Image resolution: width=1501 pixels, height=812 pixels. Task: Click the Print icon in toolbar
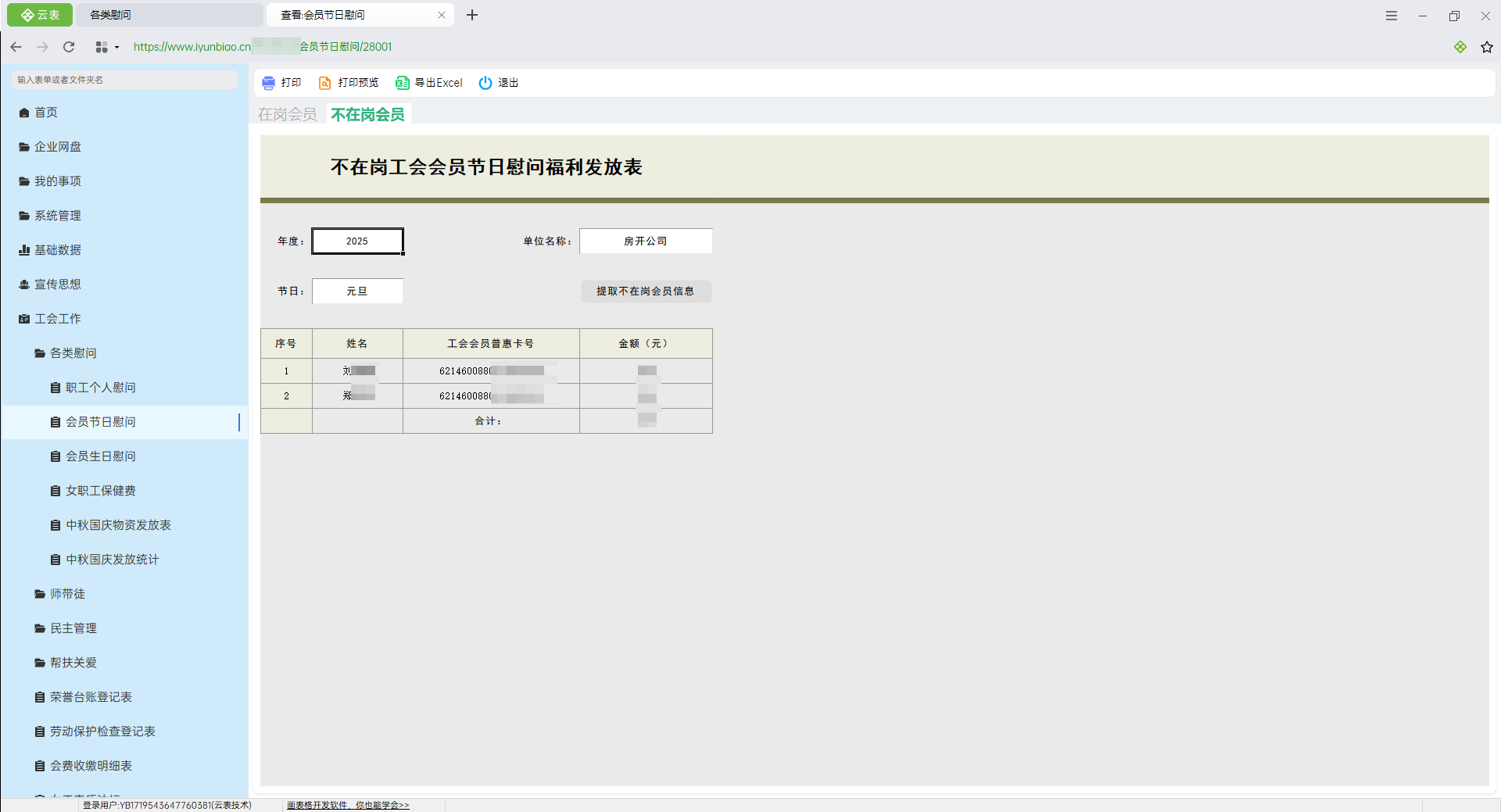point(269,83)
